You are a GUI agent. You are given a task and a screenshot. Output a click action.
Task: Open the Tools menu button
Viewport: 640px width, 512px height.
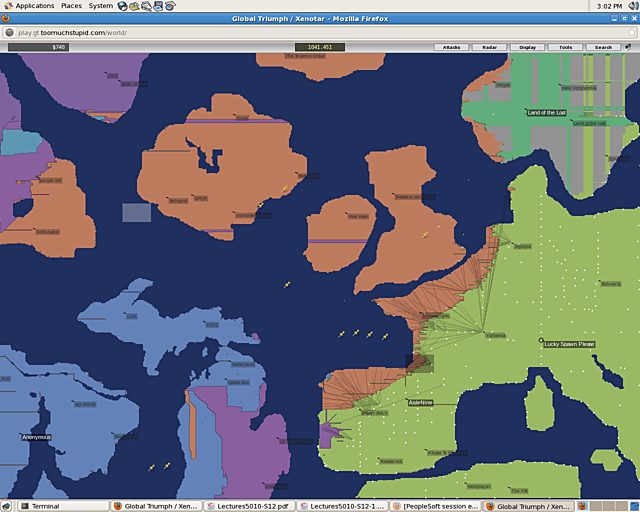(565, 47)
